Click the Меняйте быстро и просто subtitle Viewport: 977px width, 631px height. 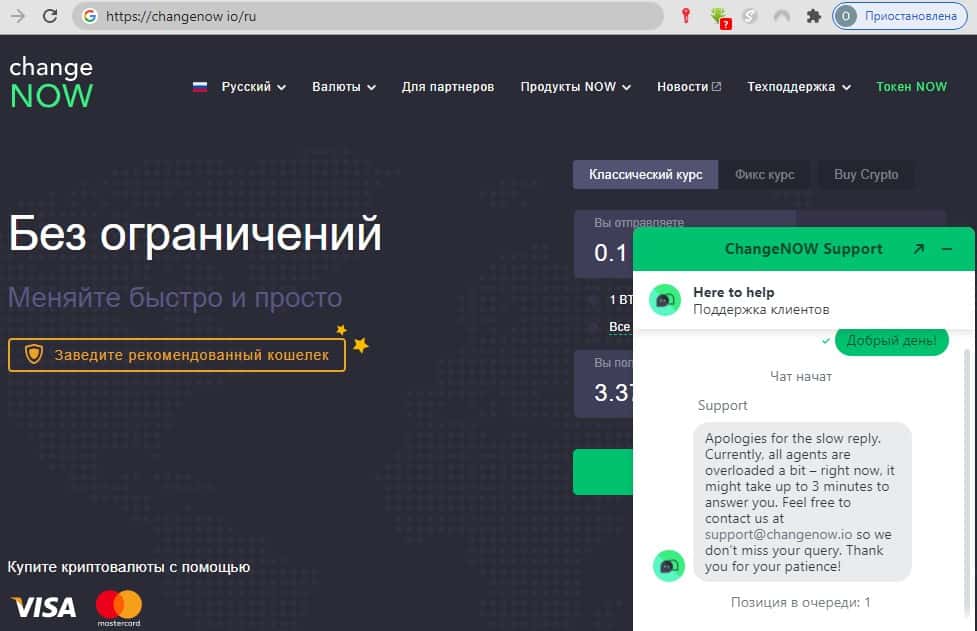(x=175, y=298)
